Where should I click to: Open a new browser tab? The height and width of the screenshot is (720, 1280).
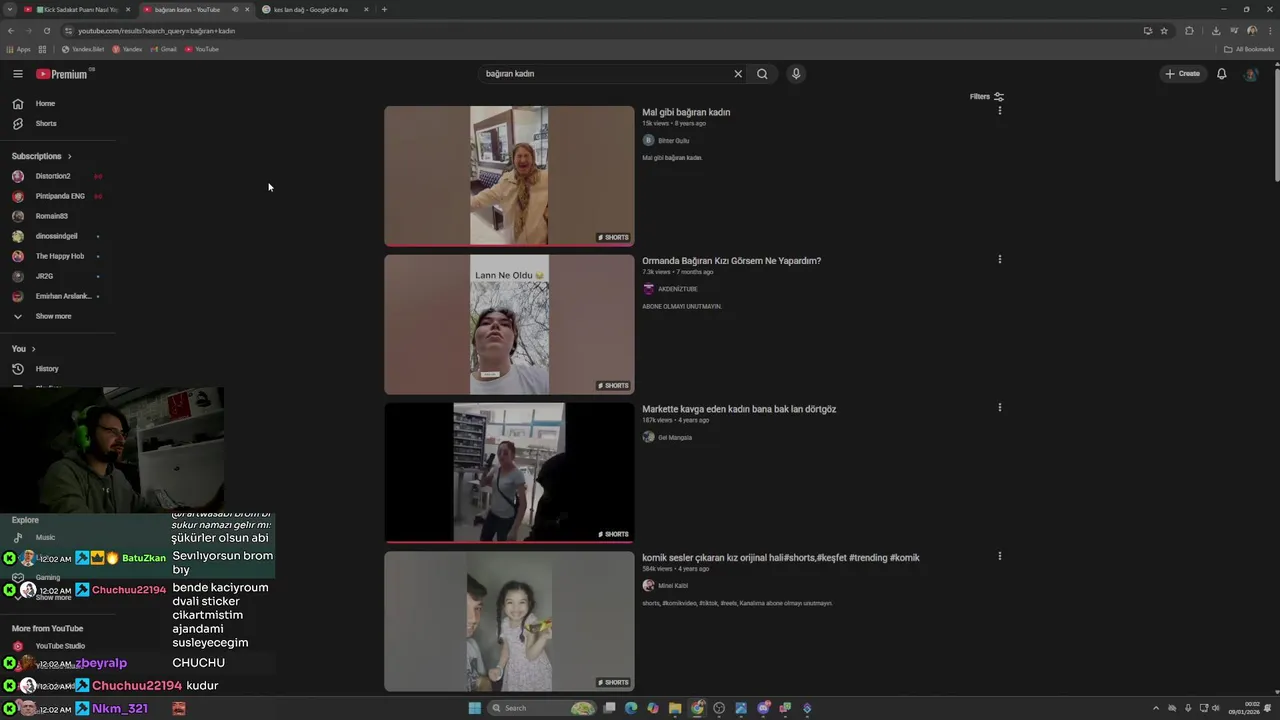384,9
